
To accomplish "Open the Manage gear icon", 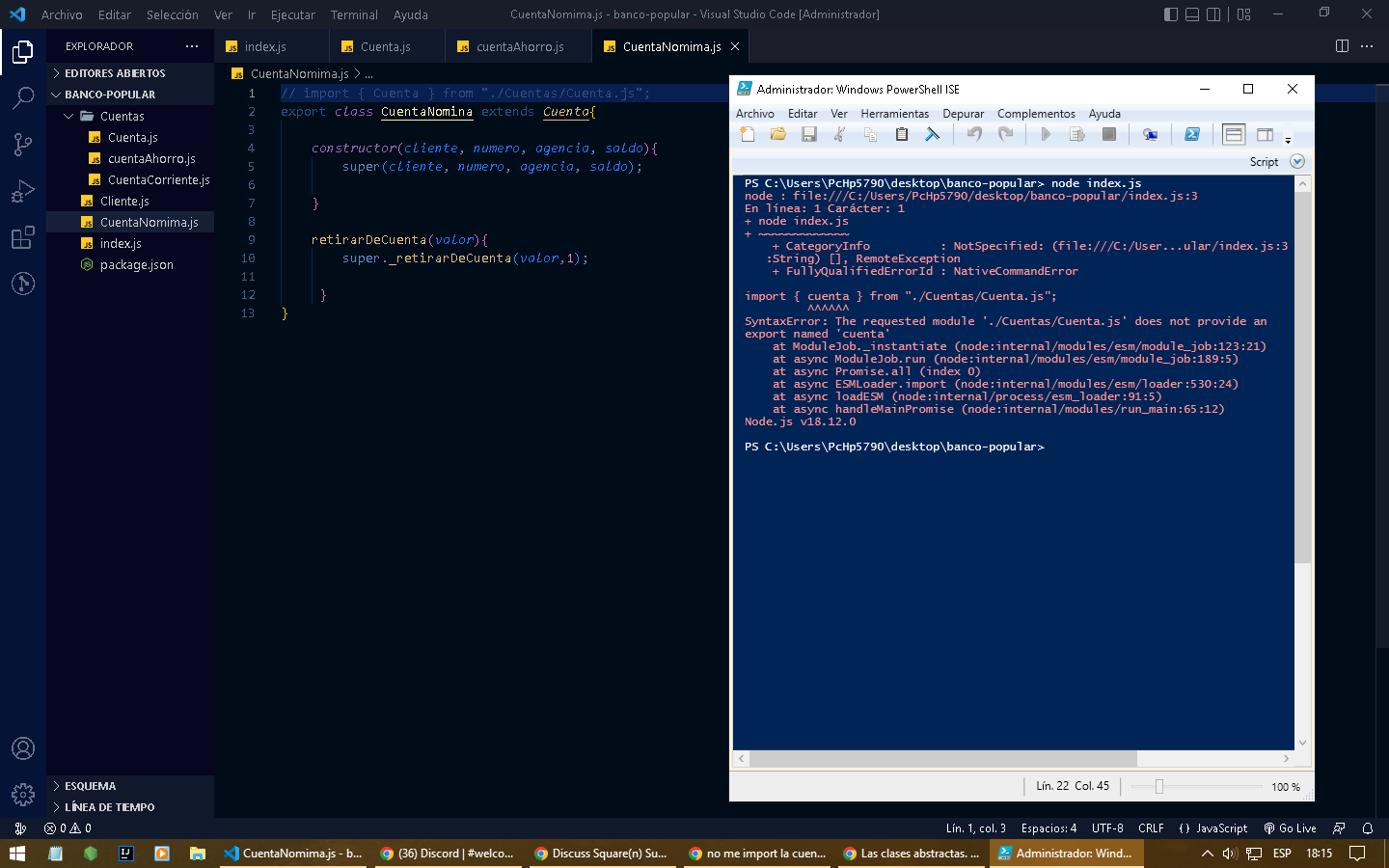I will tap(23, 795).
